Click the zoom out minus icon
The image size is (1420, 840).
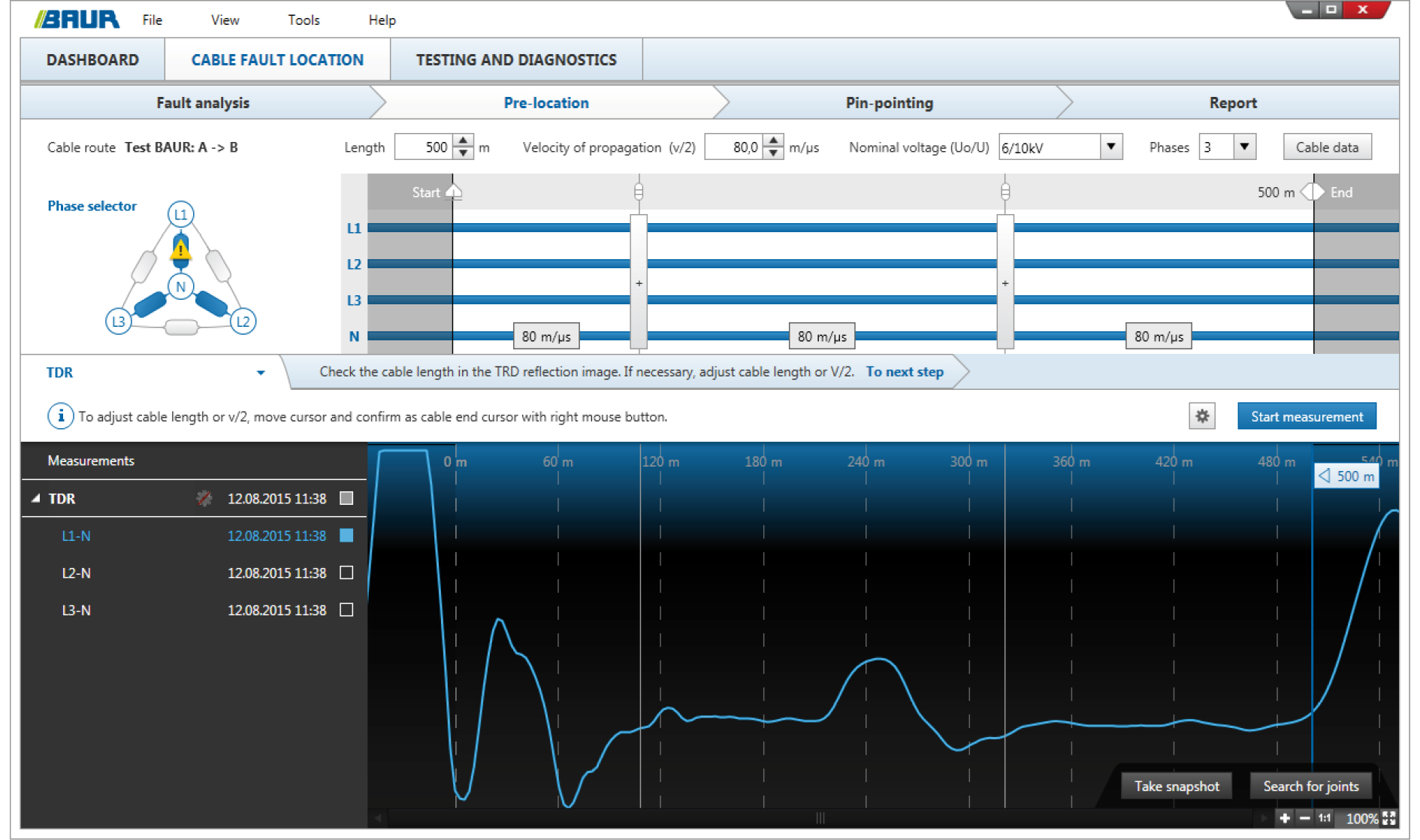point(1305,818)
